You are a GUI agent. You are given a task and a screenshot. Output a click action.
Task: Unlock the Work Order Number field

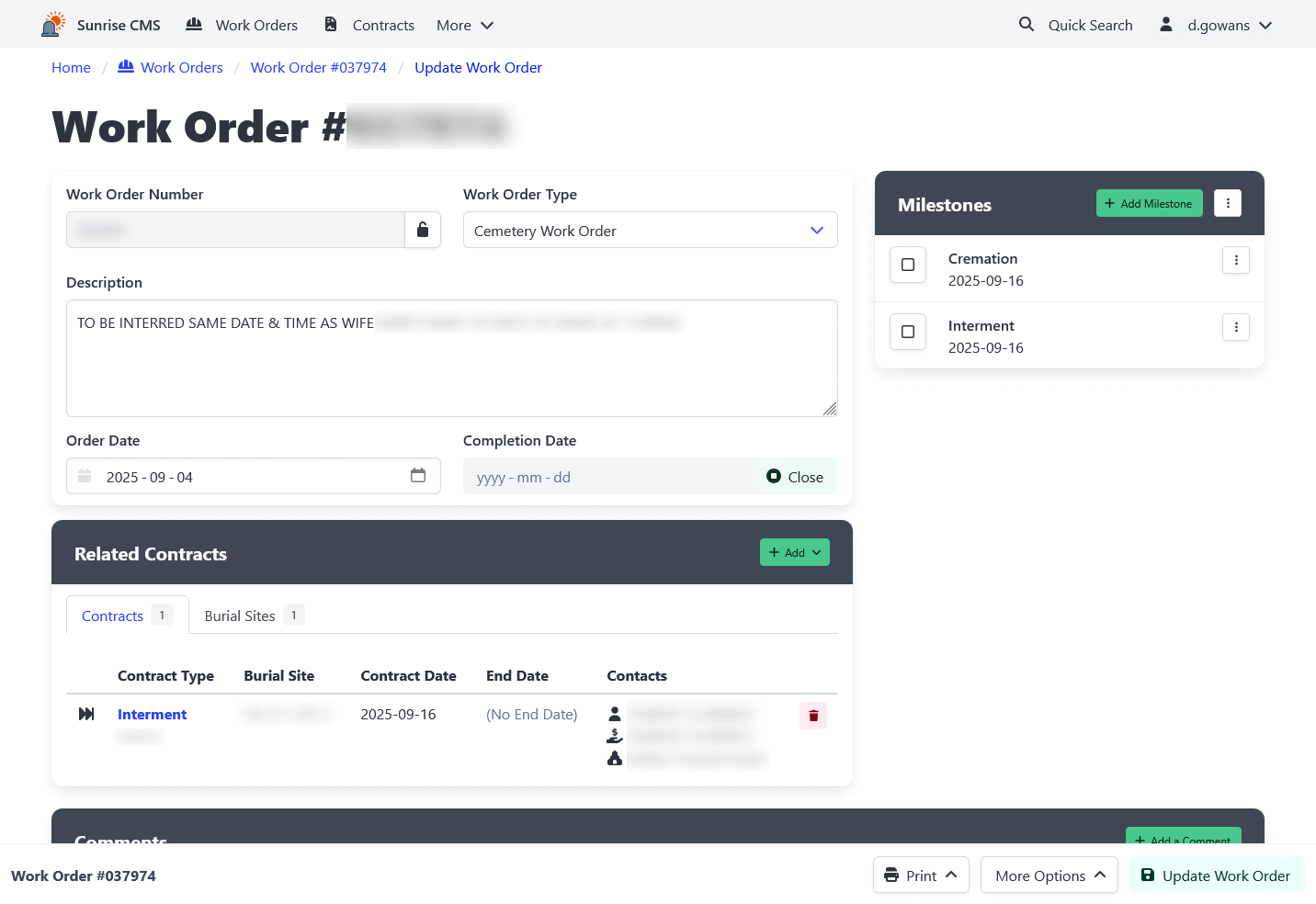pos(423,230)
